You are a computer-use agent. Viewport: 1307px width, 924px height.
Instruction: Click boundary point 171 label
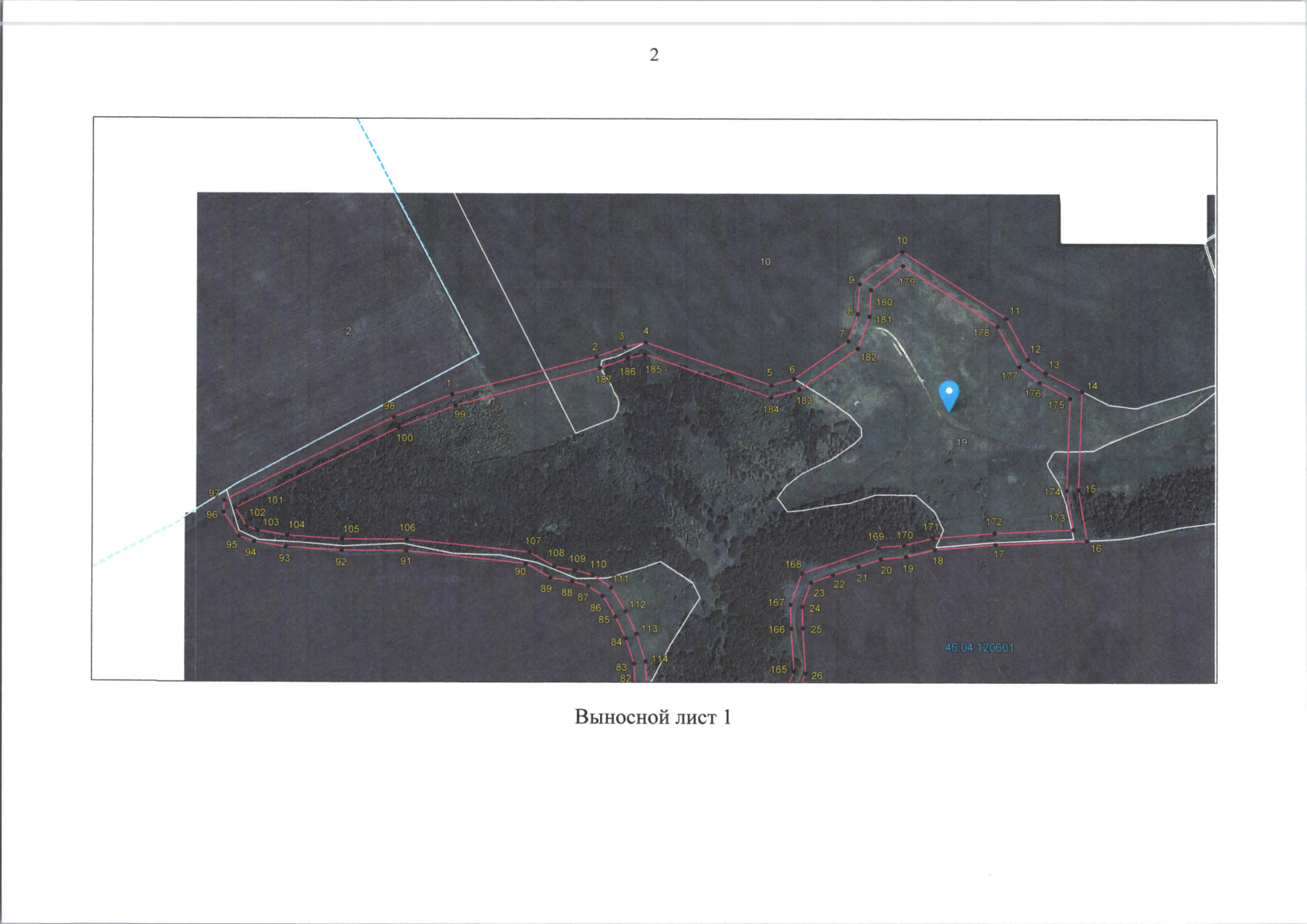coord(931,527)
